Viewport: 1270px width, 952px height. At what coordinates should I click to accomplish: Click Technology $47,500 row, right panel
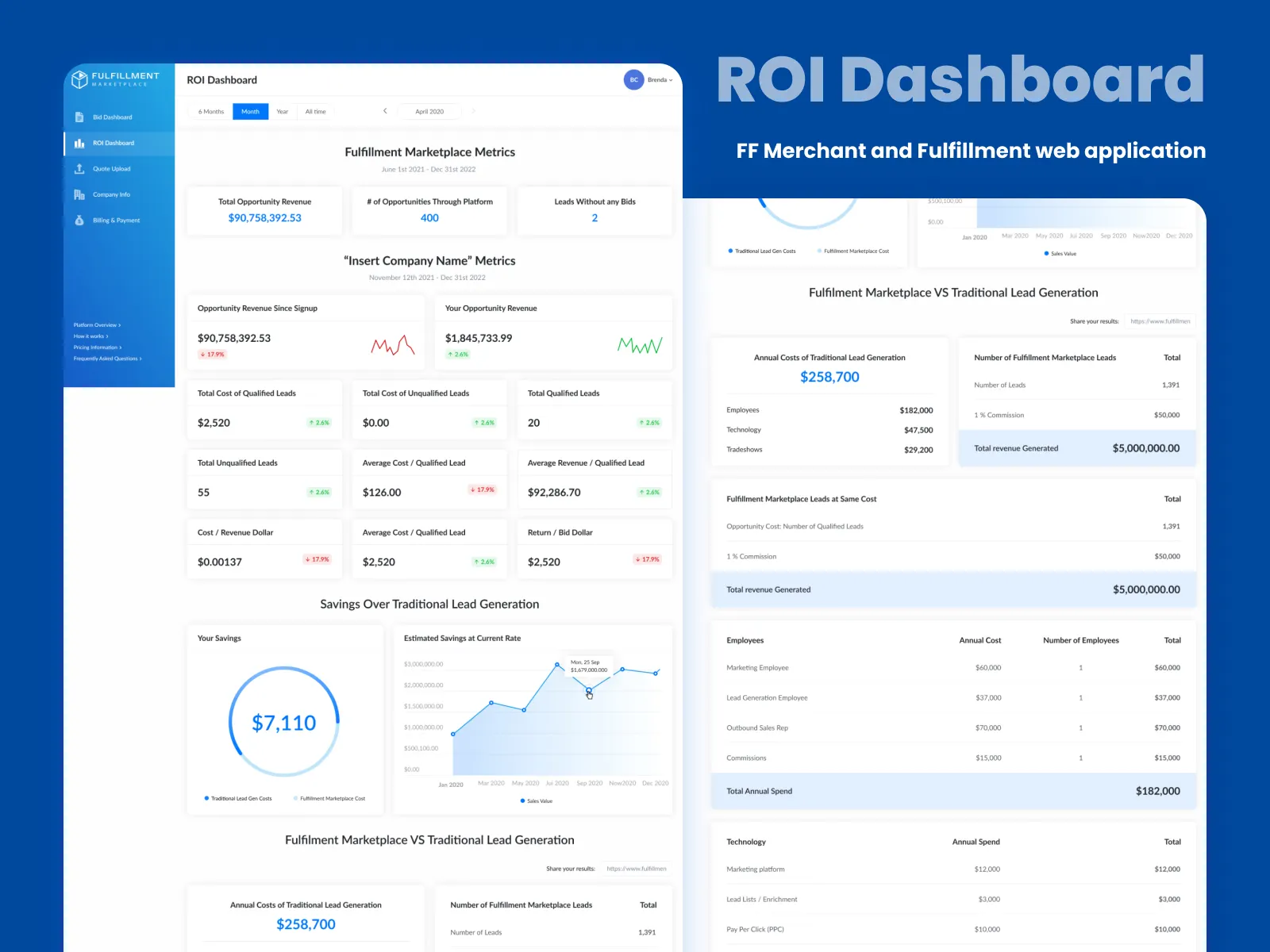point(829,430)
